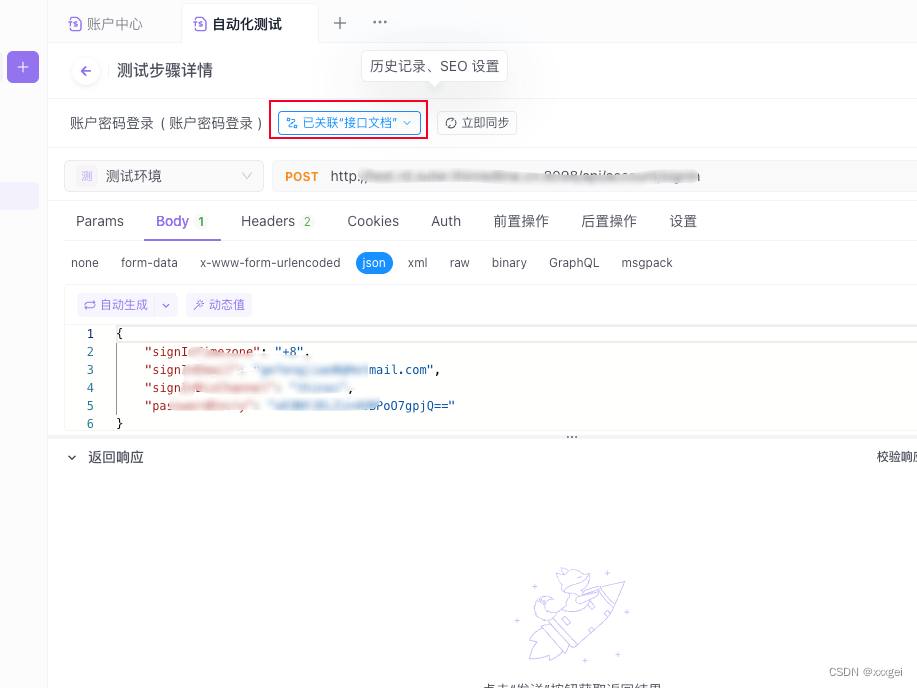Click the 立即同步 button
Viewport: 917px width, 688px height.
click(x=477, y=123)
